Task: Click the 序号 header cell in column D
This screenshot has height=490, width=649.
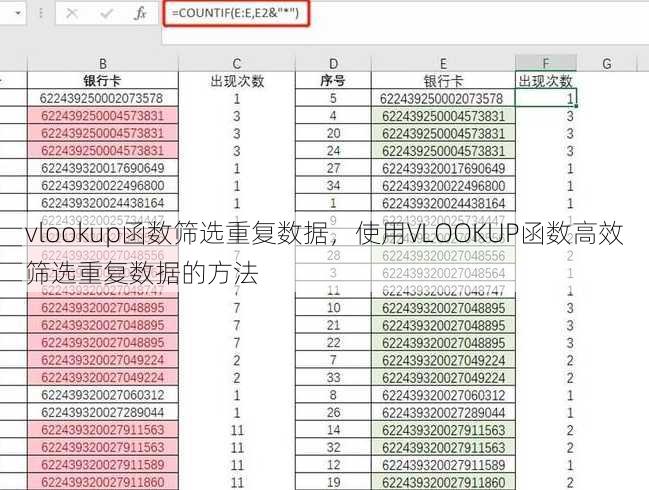Action: point(333,80)
